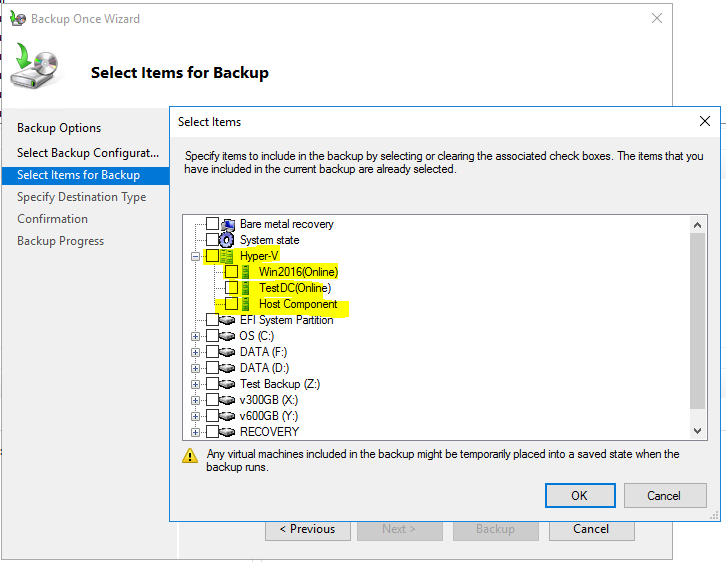
Task: Click the Backup Once Wizard title bar icon
Action: 18,19
